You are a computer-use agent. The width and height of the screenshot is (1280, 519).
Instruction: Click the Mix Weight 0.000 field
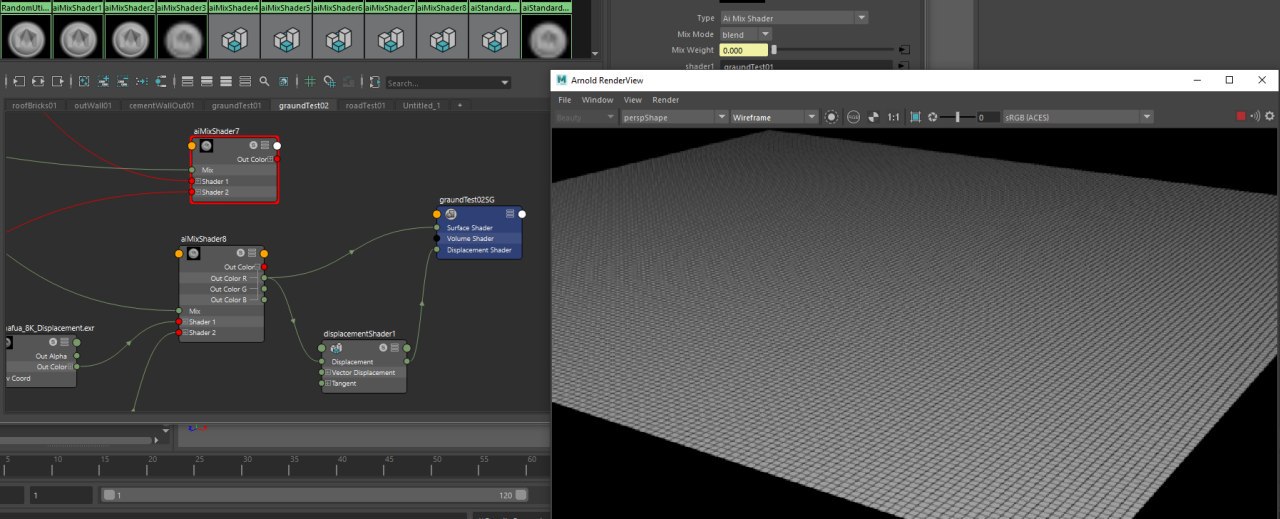point(743,49)
